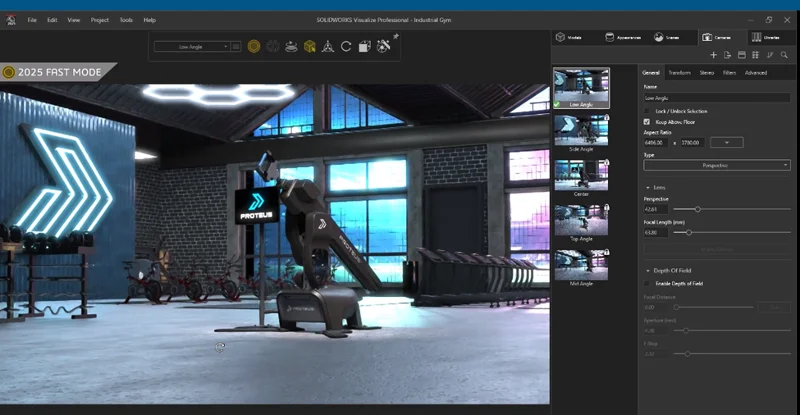The width and height of the screenshot is (800, 415).
Task: Add a new camera with plus icon
Action: click(x=713, y=55)
